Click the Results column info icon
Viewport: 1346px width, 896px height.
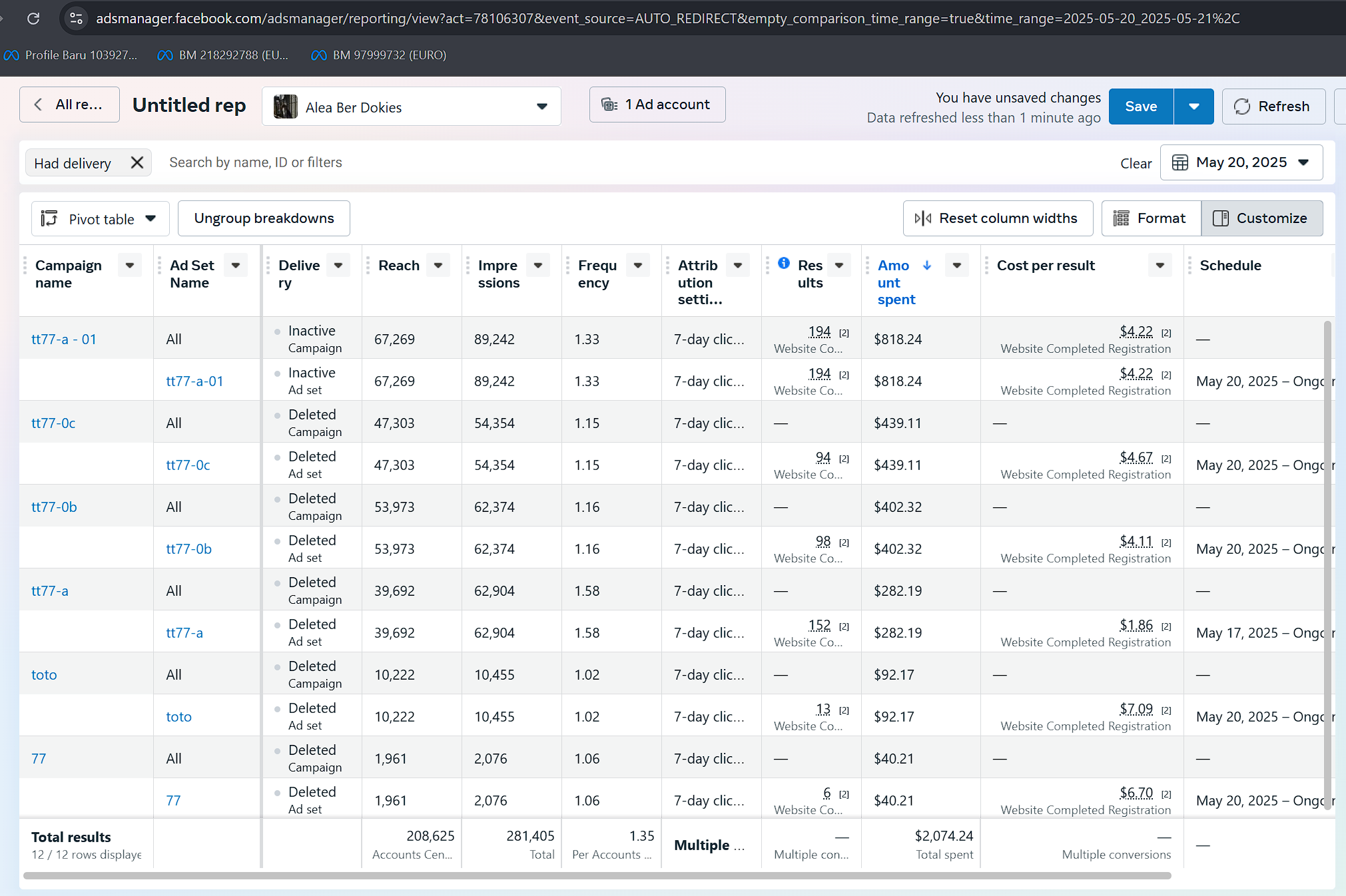click(x=784, y=264)
